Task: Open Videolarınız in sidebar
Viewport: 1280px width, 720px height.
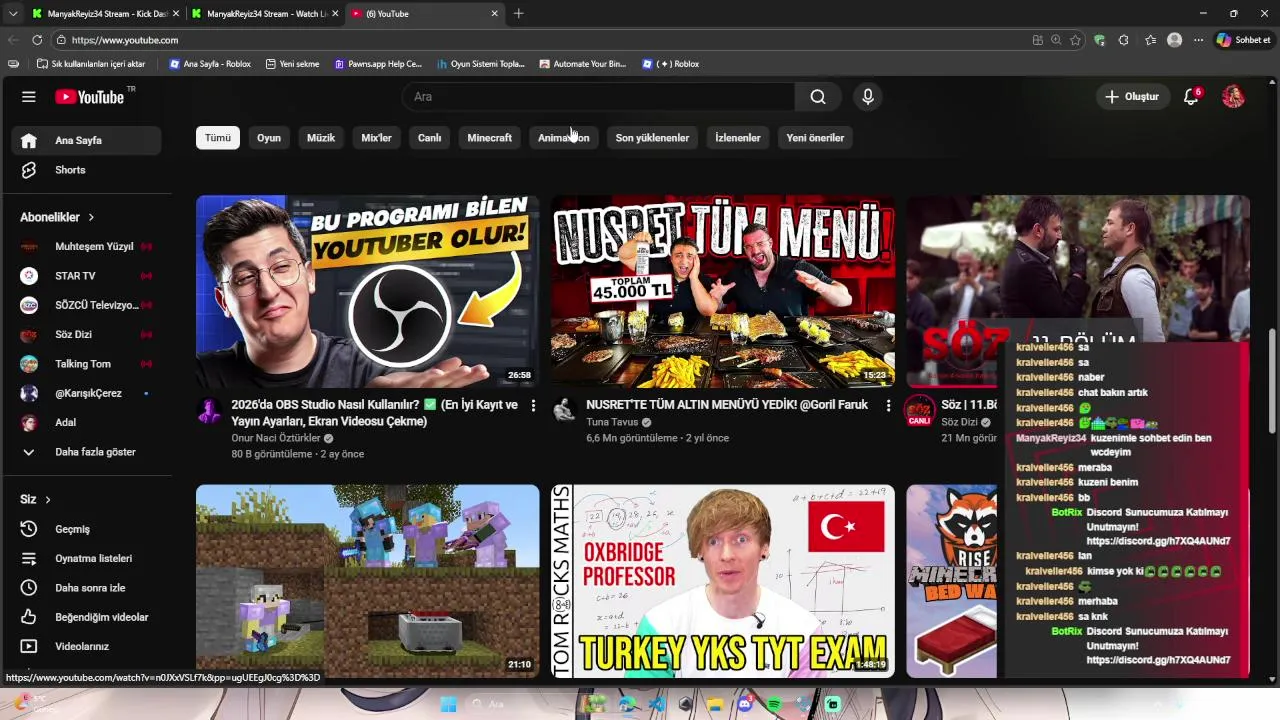Action: [86, 646]
